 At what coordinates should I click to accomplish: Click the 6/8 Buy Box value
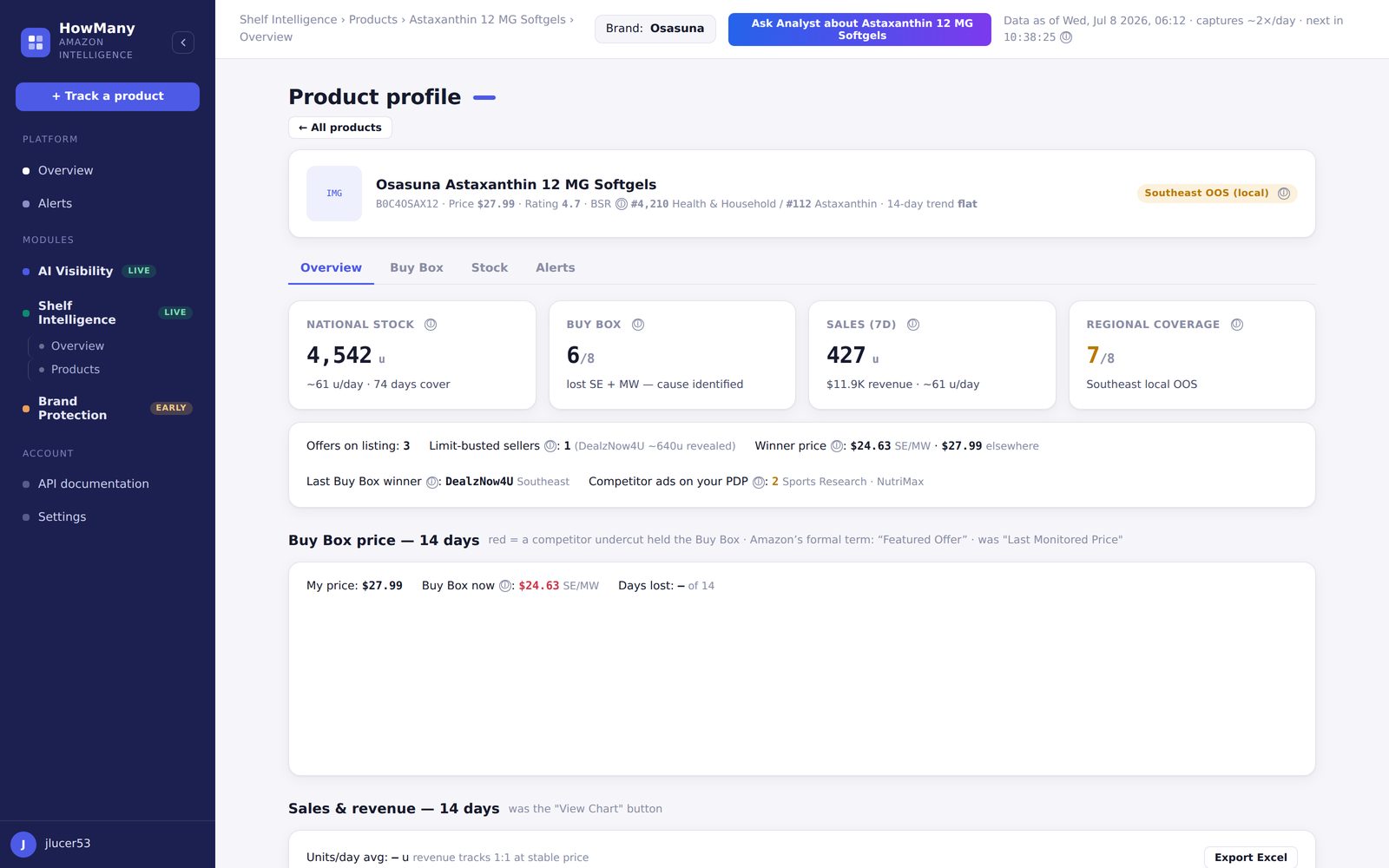click(x=581, y=356)
